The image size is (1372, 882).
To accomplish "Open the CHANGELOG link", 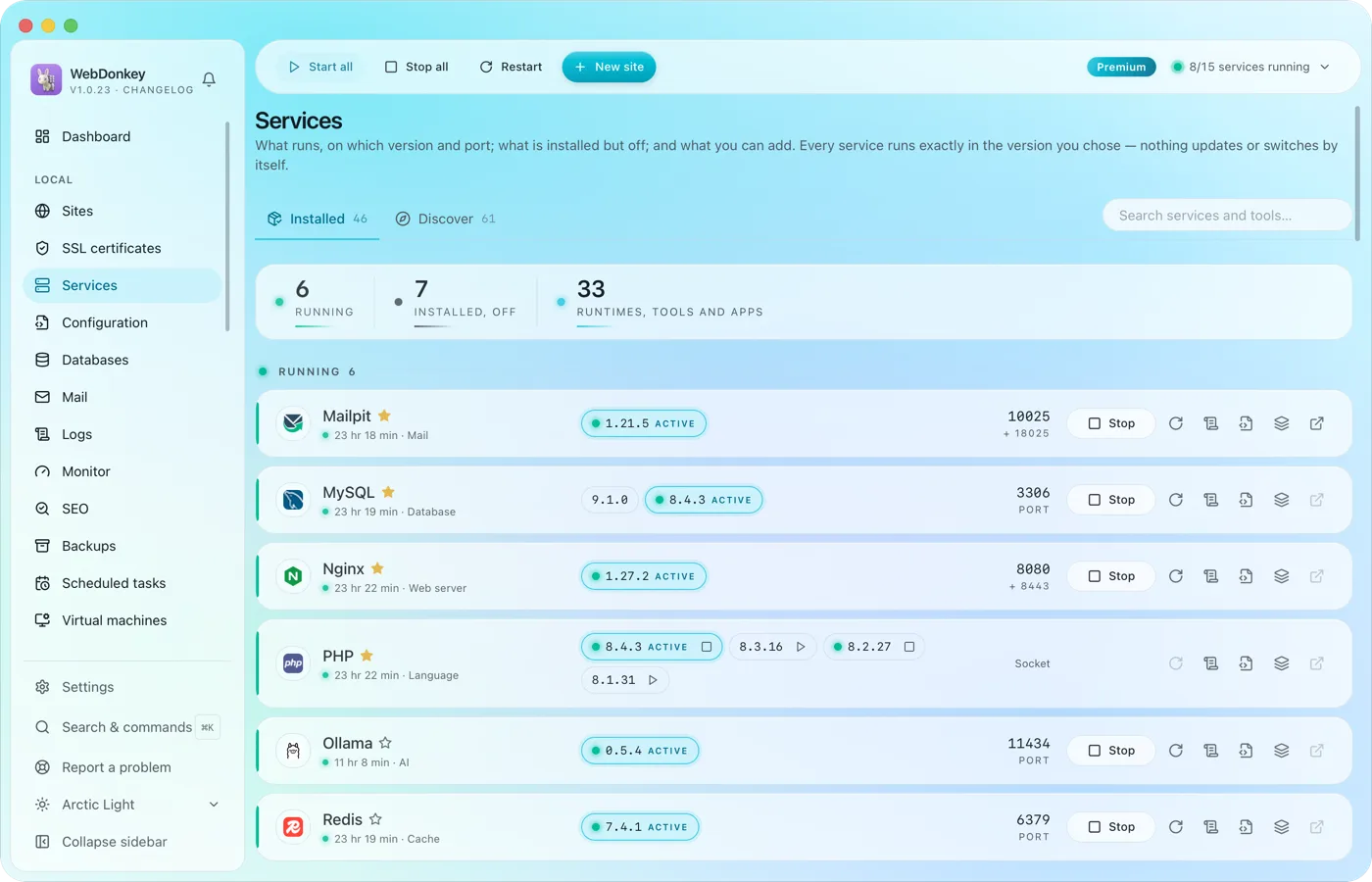I will pyautogui.click(x=158, y=90).
